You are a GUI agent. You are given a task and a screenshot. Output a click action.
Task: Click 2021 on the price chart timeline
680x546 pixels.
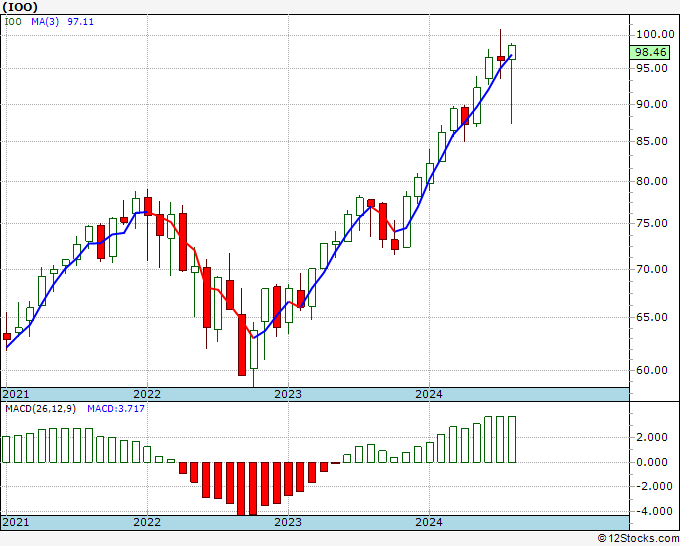(x=16, y=394)
